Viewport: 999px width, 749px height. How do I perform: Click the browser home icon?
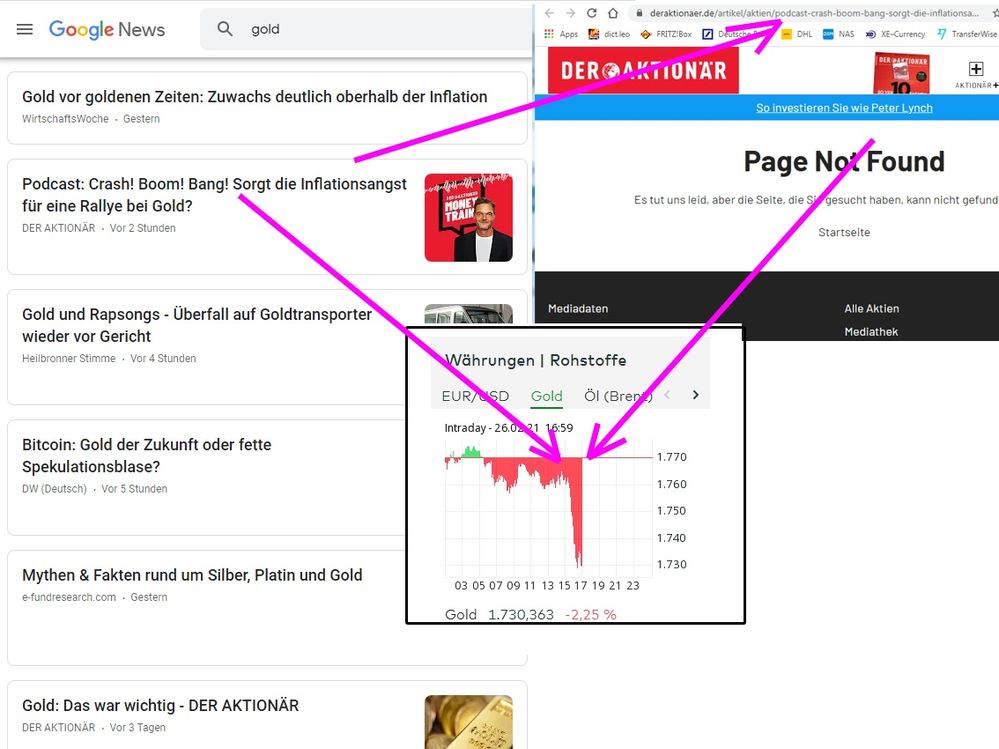click(x=612, y=13)
